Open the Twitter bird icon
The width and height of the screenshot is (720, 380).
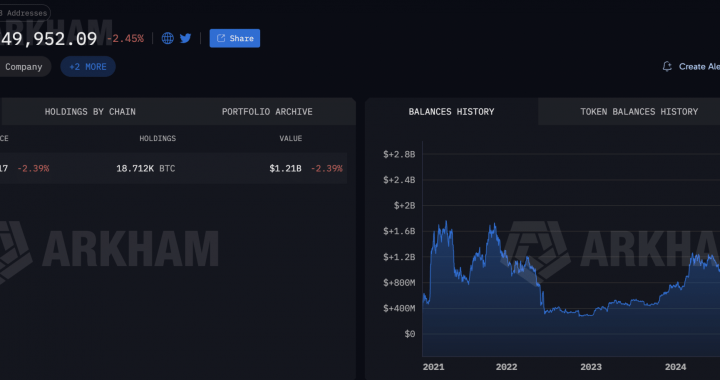186,38
